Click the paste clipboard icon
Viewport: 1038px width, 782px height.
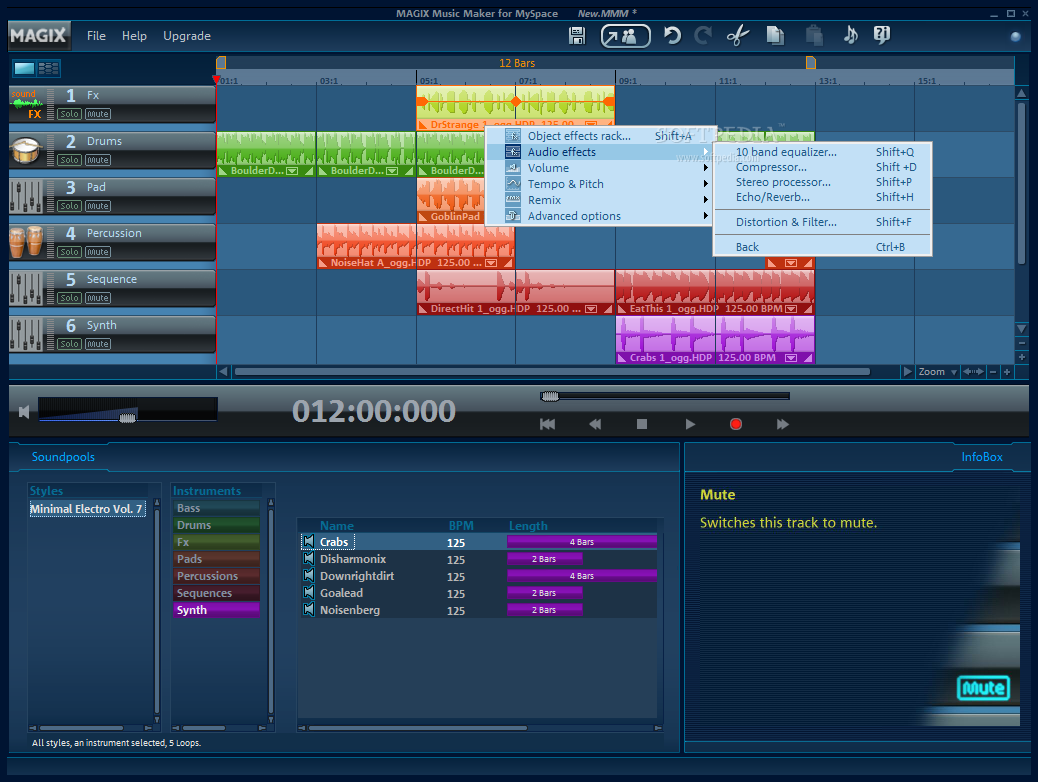tap(814, 35)
